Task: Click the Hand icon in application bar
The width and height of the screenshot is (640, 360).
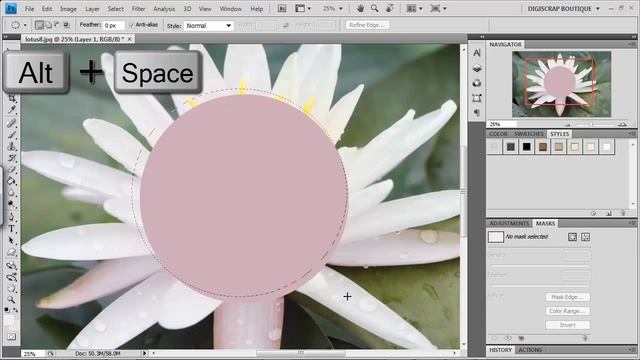Action: pyautogui.click(x=360, y=9)
